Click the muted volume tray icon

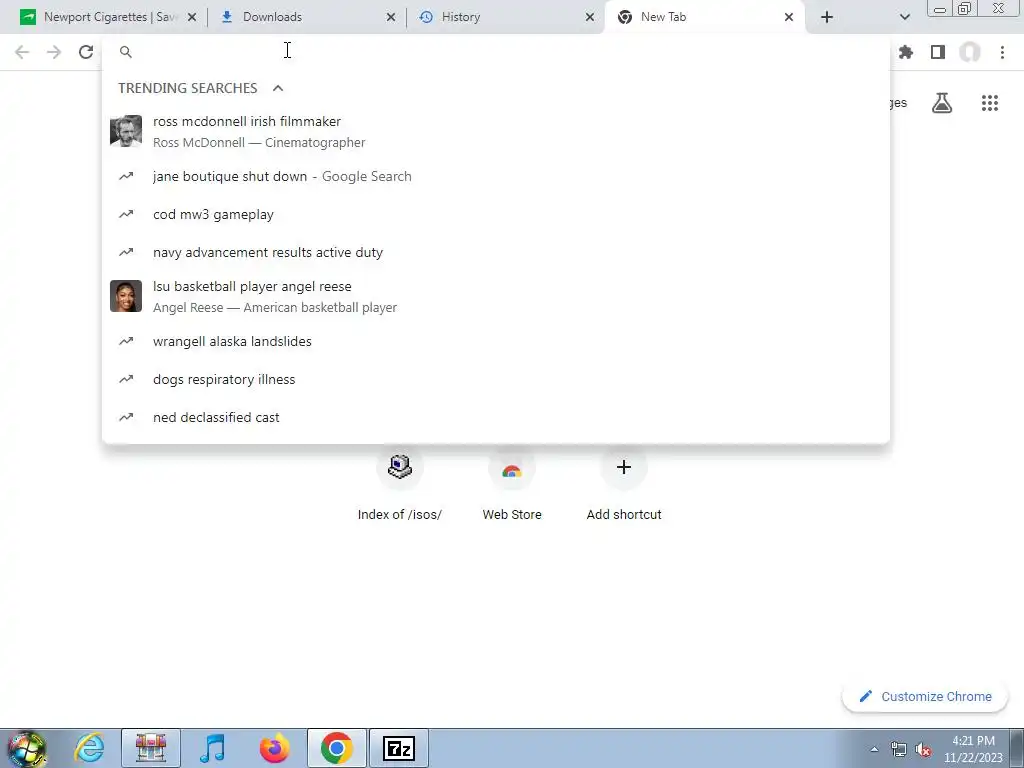click(923, 750)
